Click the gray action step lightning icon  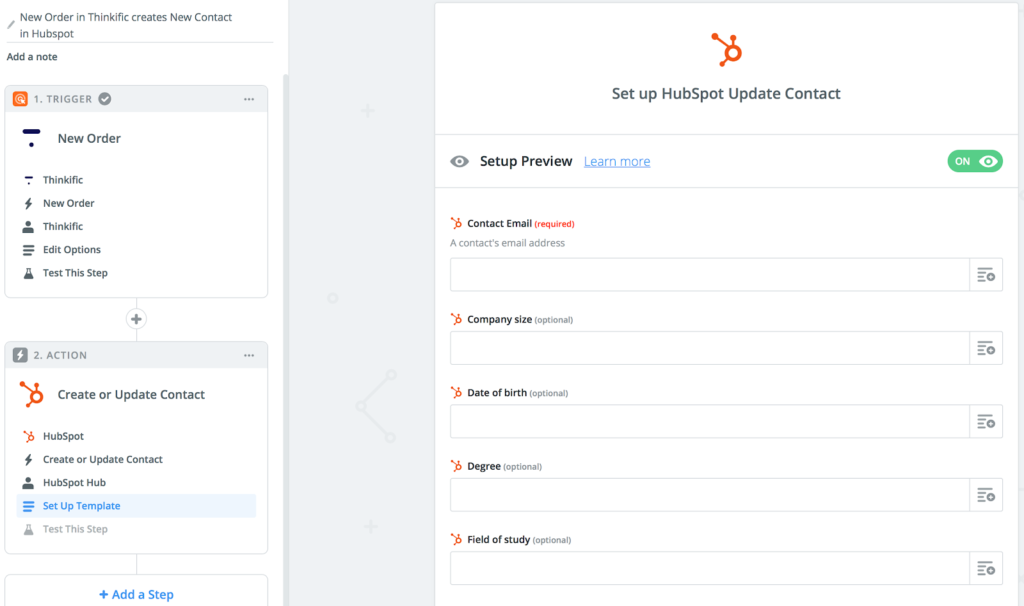coord(20,355)
